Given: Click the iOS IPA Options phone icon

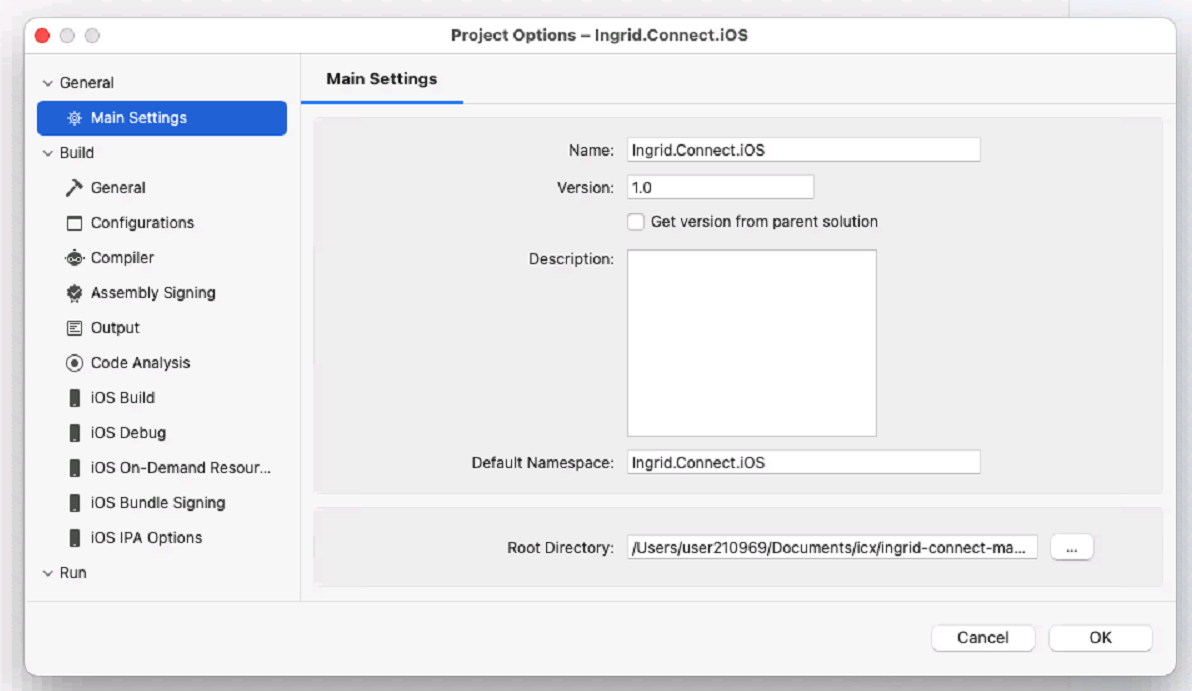Looking at the screenshot, I should [74, 537].
